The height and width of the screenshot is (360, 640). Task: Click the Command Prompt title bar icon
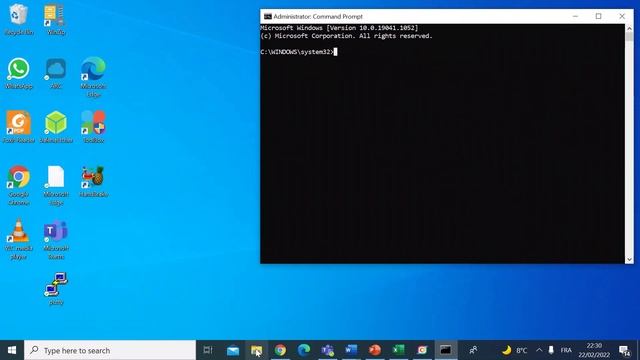(x=268, y=16)
